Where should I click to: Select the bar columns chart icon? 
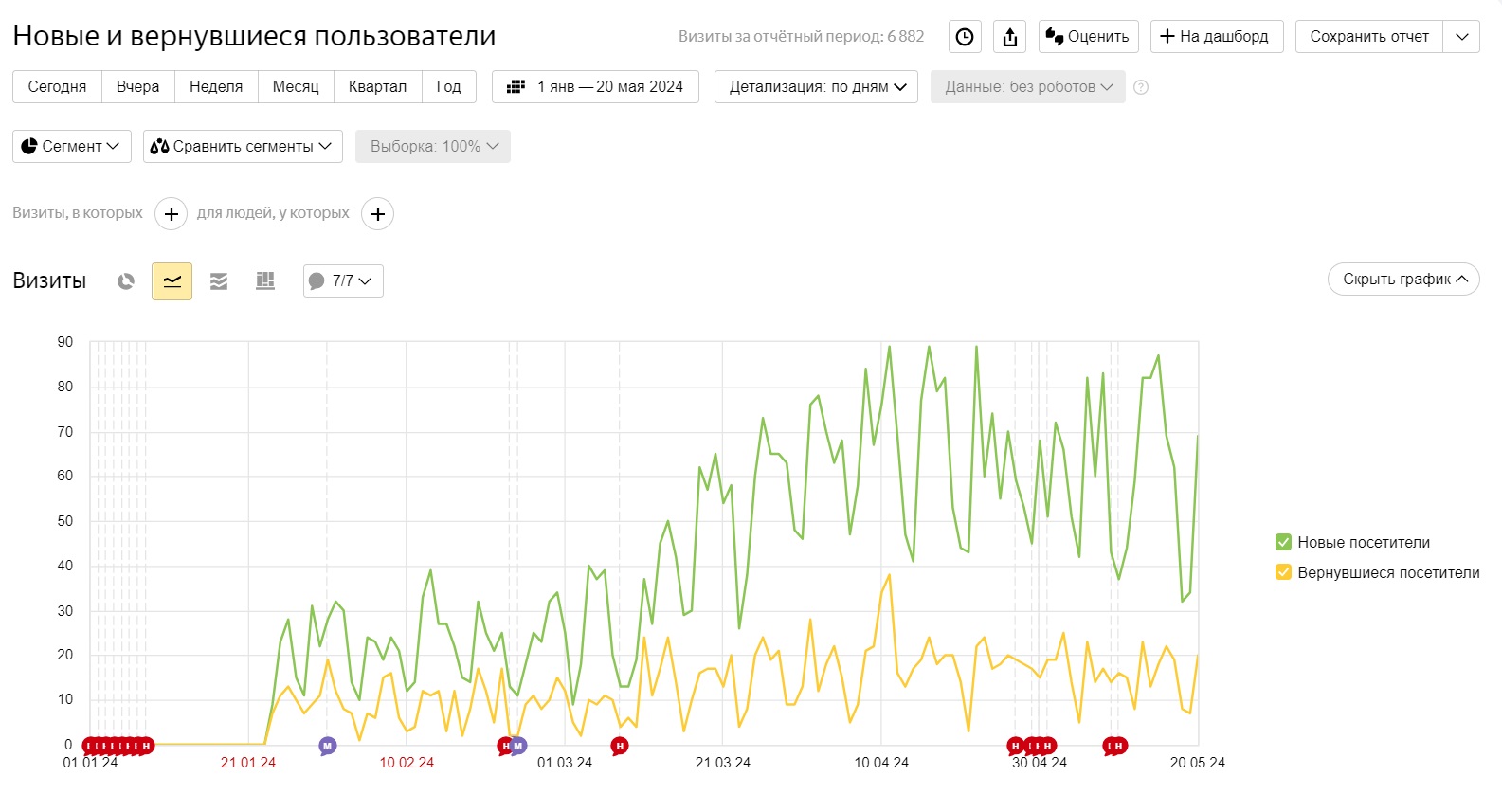click(x=265, y=281)
